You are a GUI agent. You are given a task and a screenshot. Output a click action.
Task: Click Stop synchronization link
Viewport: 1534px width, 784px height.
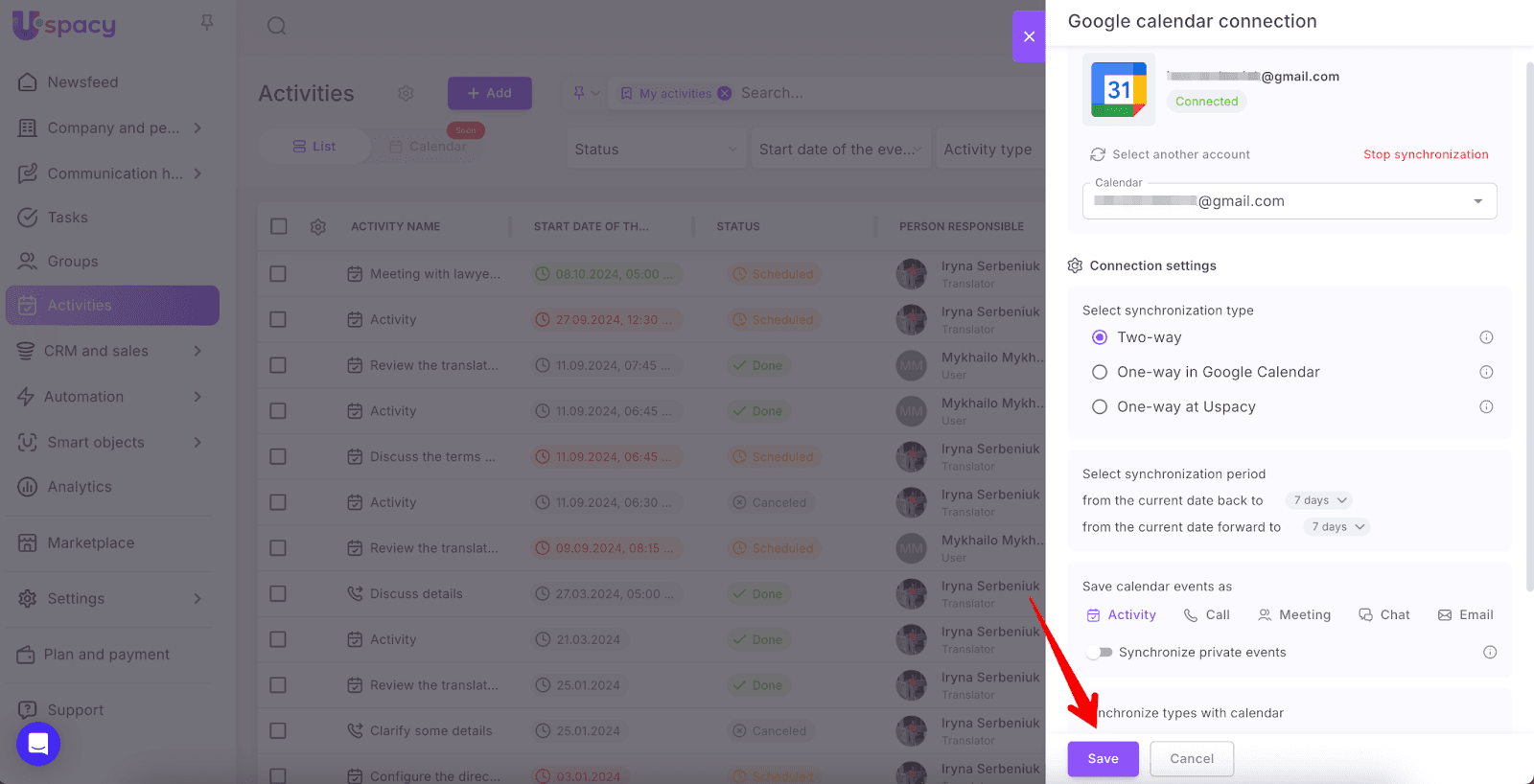tap(1426, 154)
